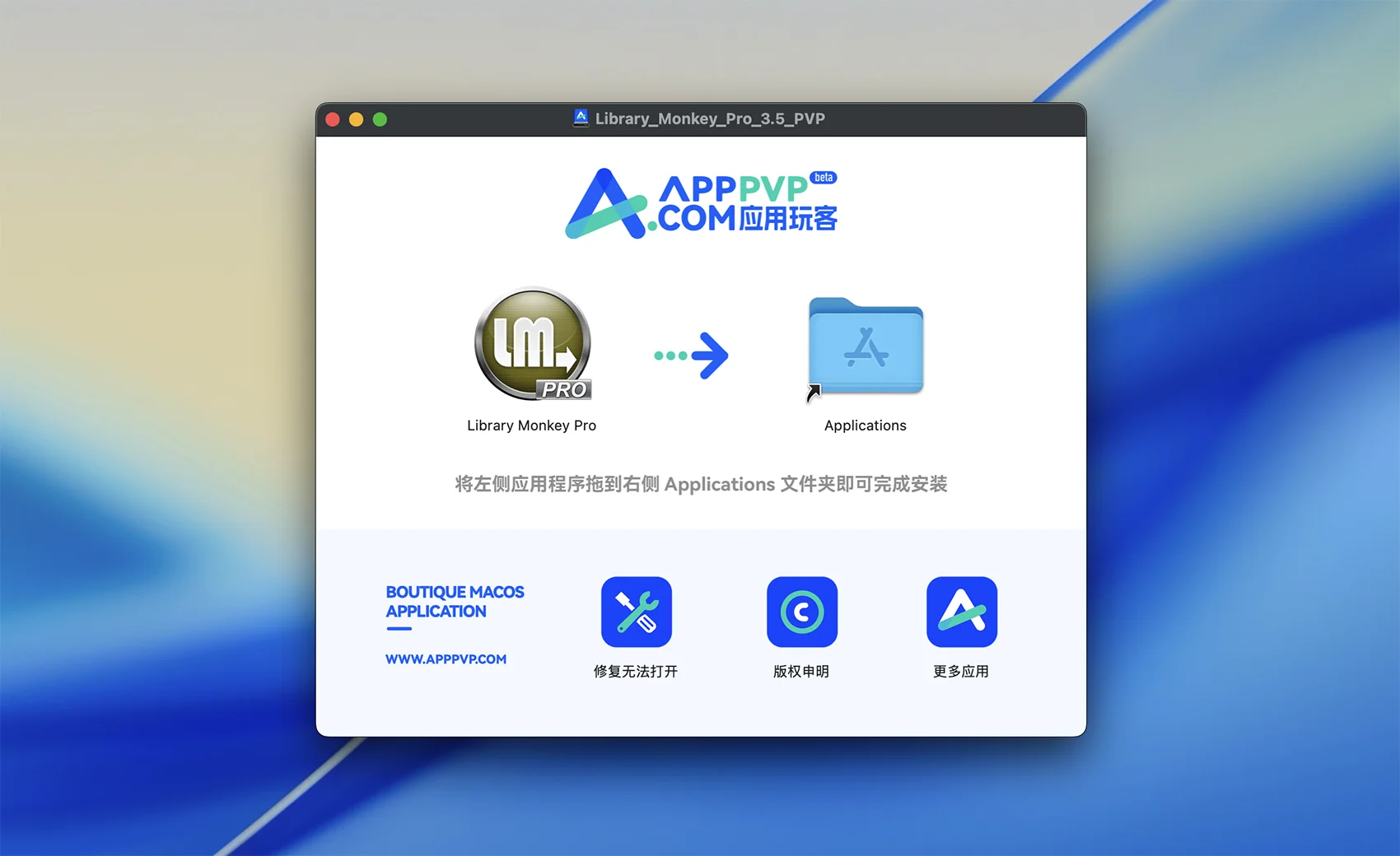Click the alias arrow badge on Applications folder
The width and height of the screenshot is (1400, 856).
(814, 393)
